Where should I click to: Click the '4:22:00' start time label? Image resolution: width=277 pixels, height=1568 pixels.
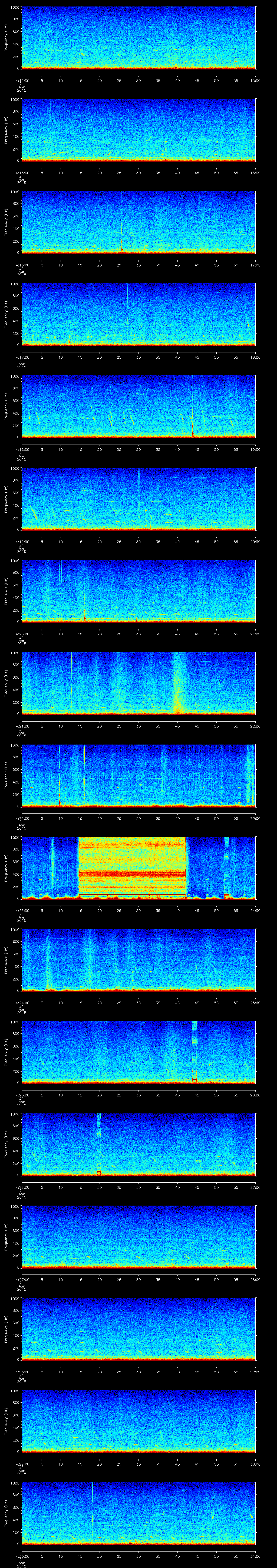(22, 818)
